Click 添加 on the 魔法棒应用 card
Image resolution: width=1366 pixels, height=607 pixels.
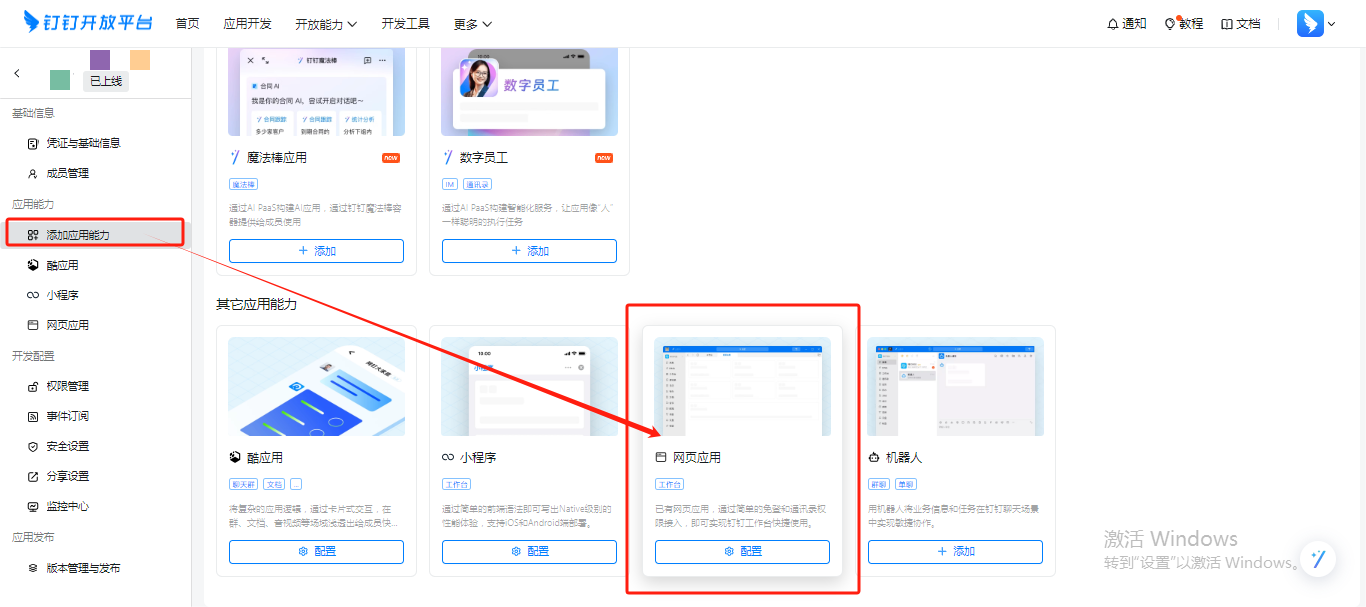click(x=316, y=251)
